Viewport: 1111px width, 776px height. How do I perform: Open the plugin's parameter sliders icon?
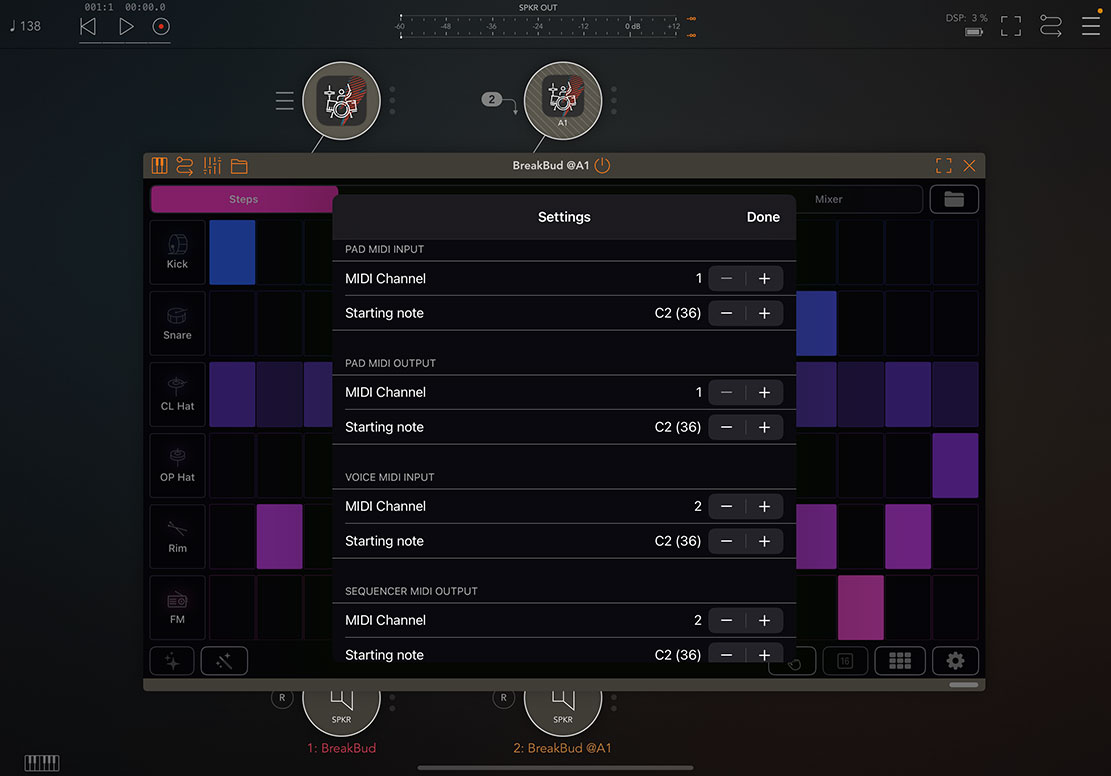[212, 166]
